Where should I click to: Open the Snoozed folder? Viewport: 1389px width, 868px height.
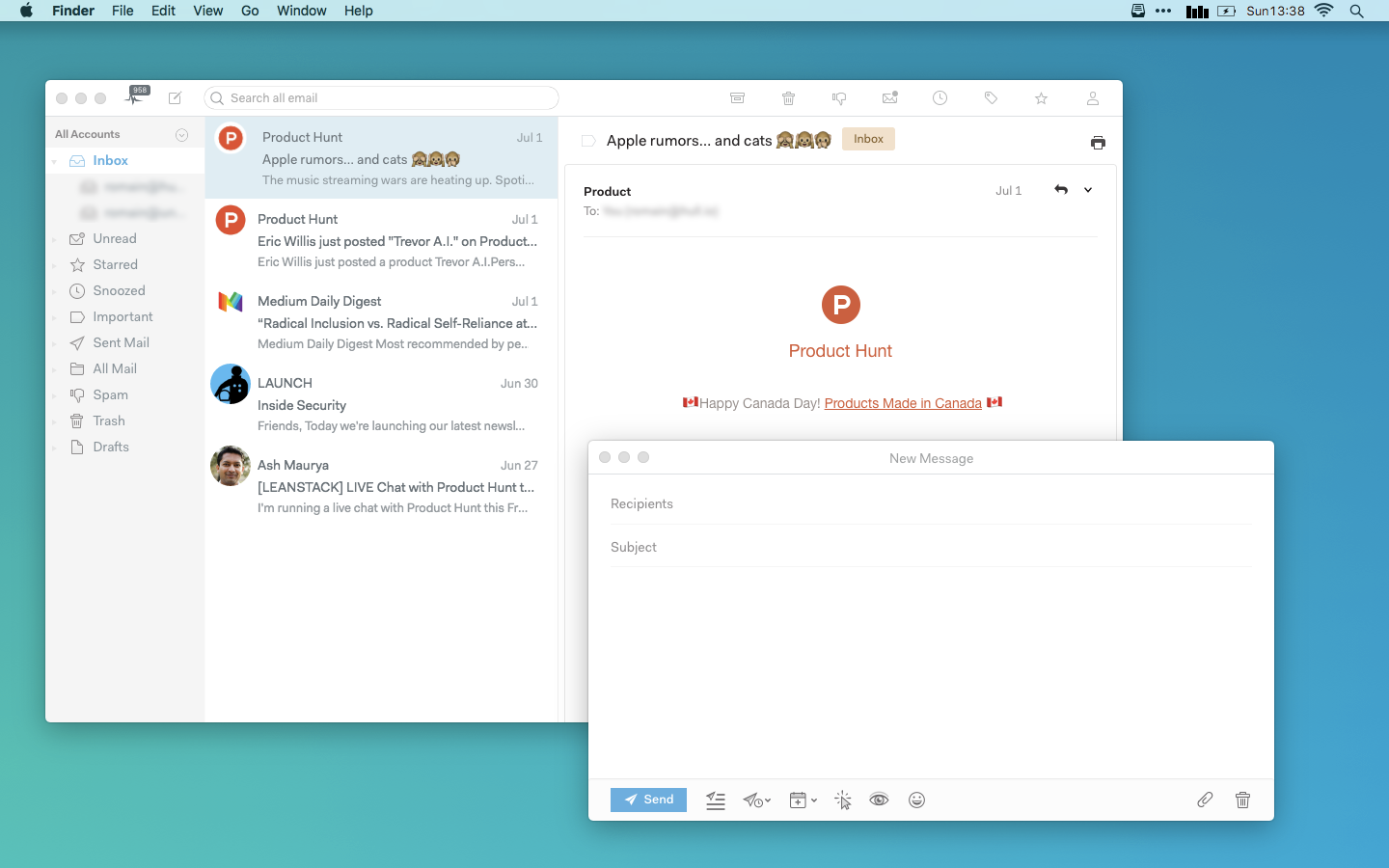[x=119, y=290]
